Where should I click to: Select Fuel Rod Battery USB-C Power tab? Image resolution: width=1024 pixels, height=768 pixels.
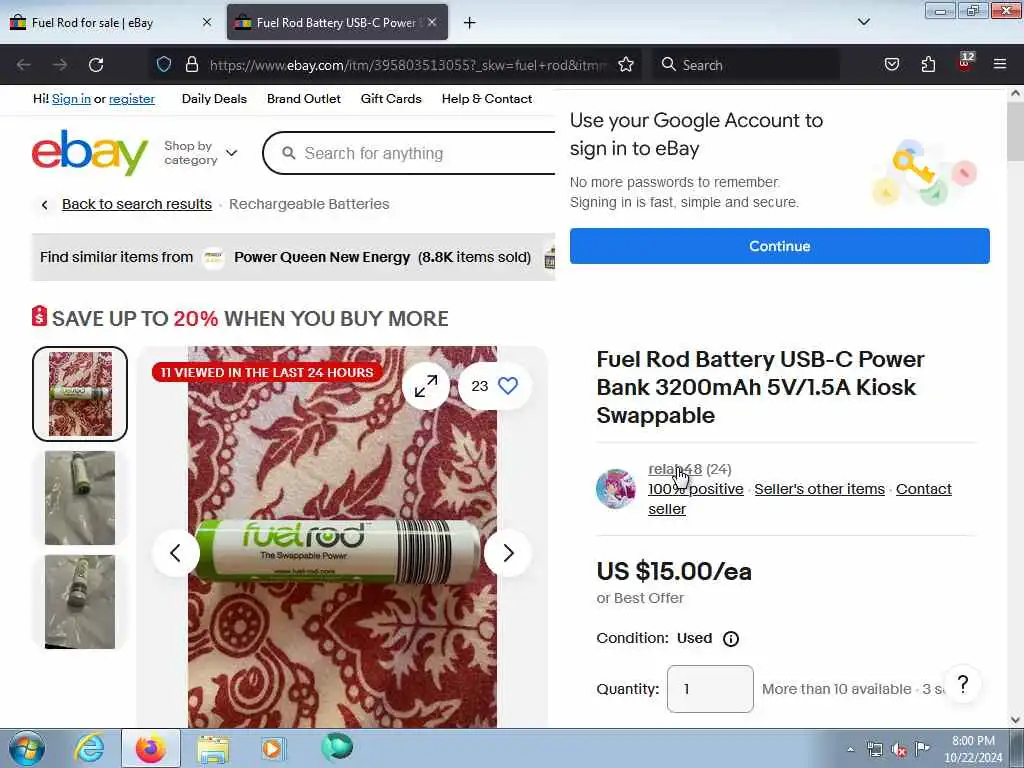(x=336, y=22)
